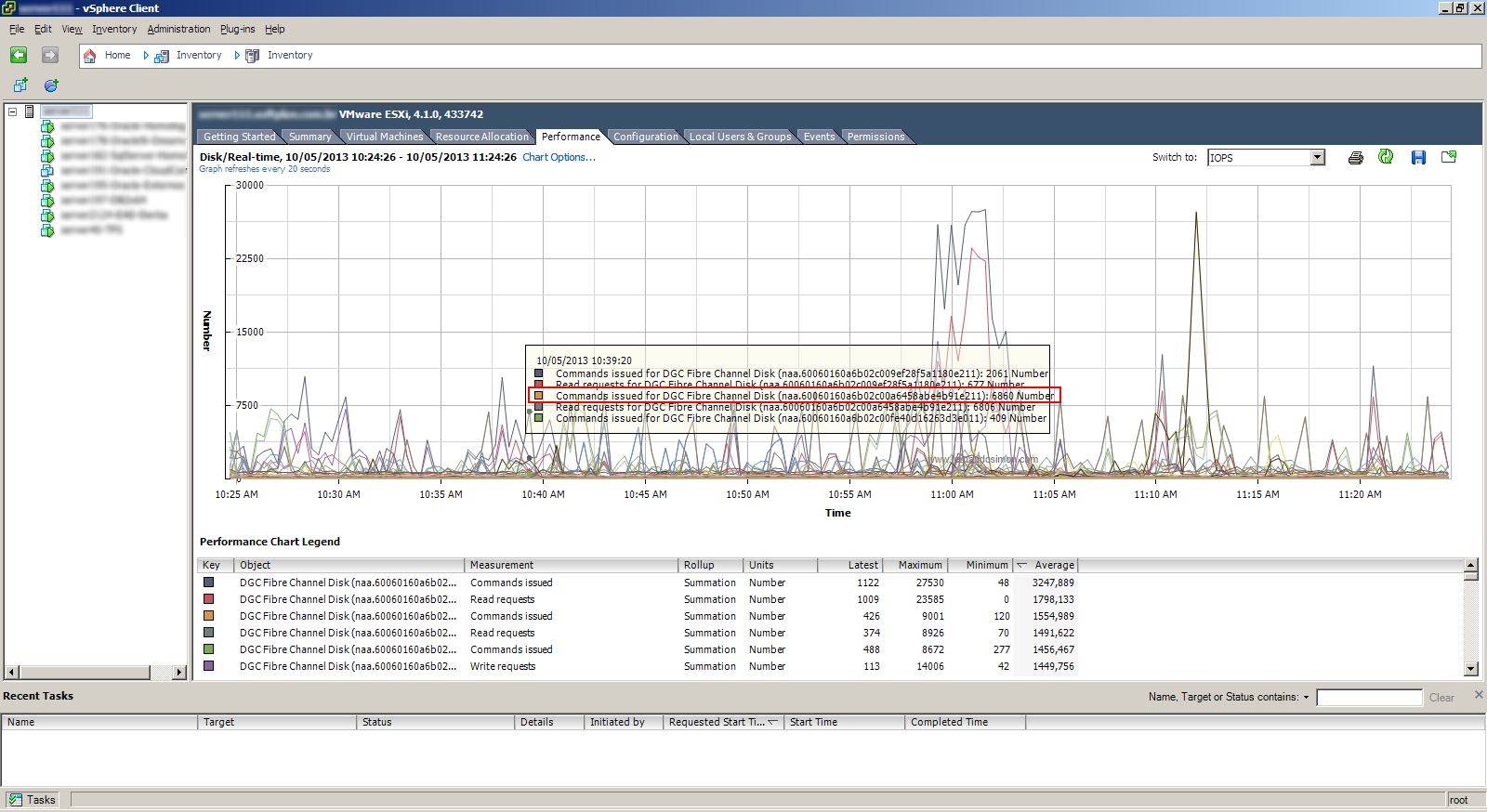The height and width of the screenshot is (812, 1487).
Task: Print the performance chart
Action: [x=1356, y=158]
